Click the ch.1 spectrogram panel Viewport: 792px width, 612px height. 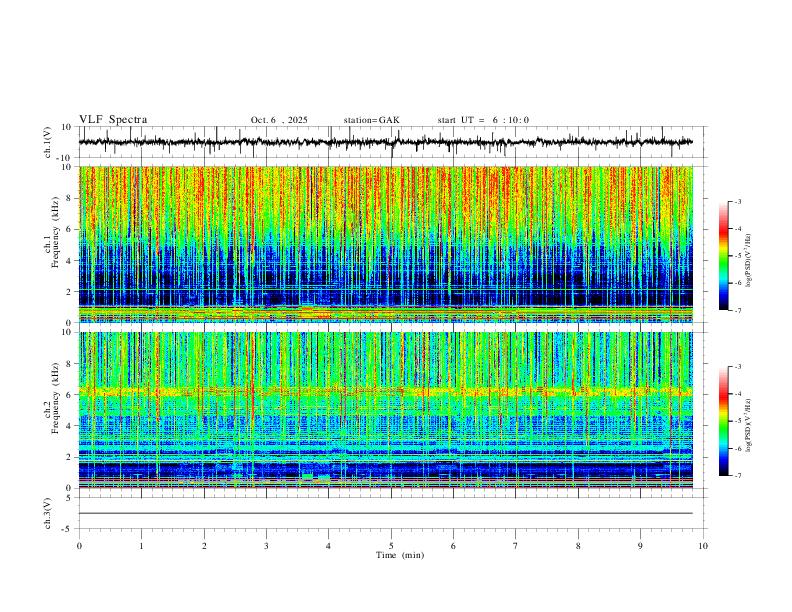386,244
